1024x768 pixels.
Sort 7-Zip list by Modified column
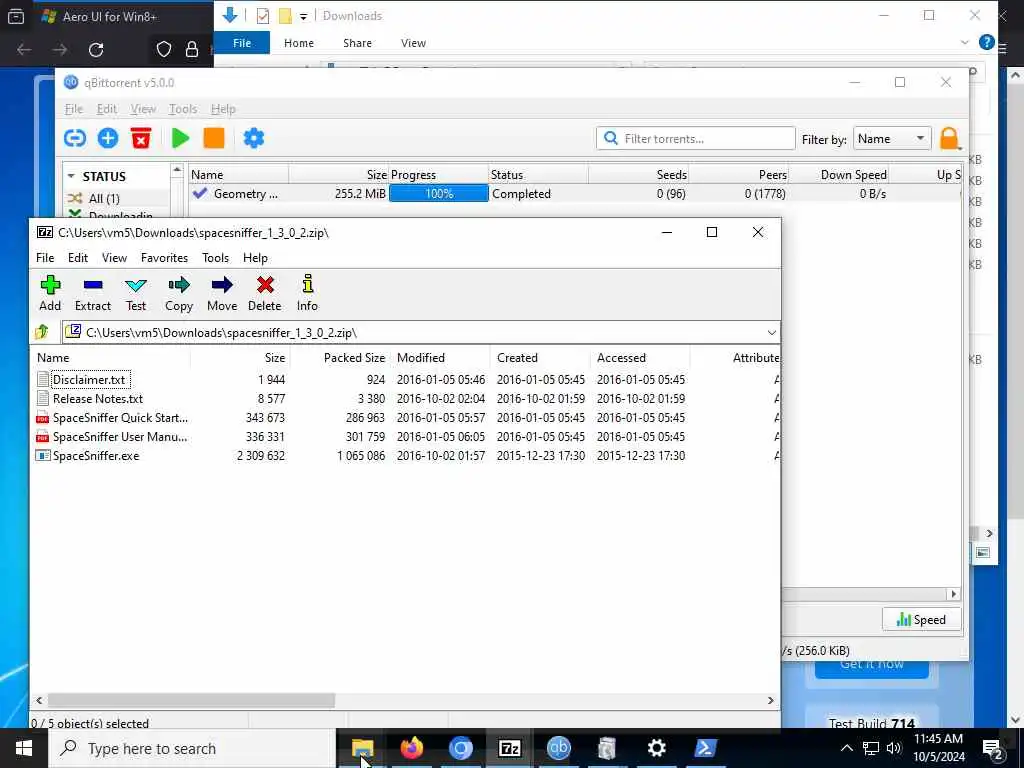click(440, 358)
